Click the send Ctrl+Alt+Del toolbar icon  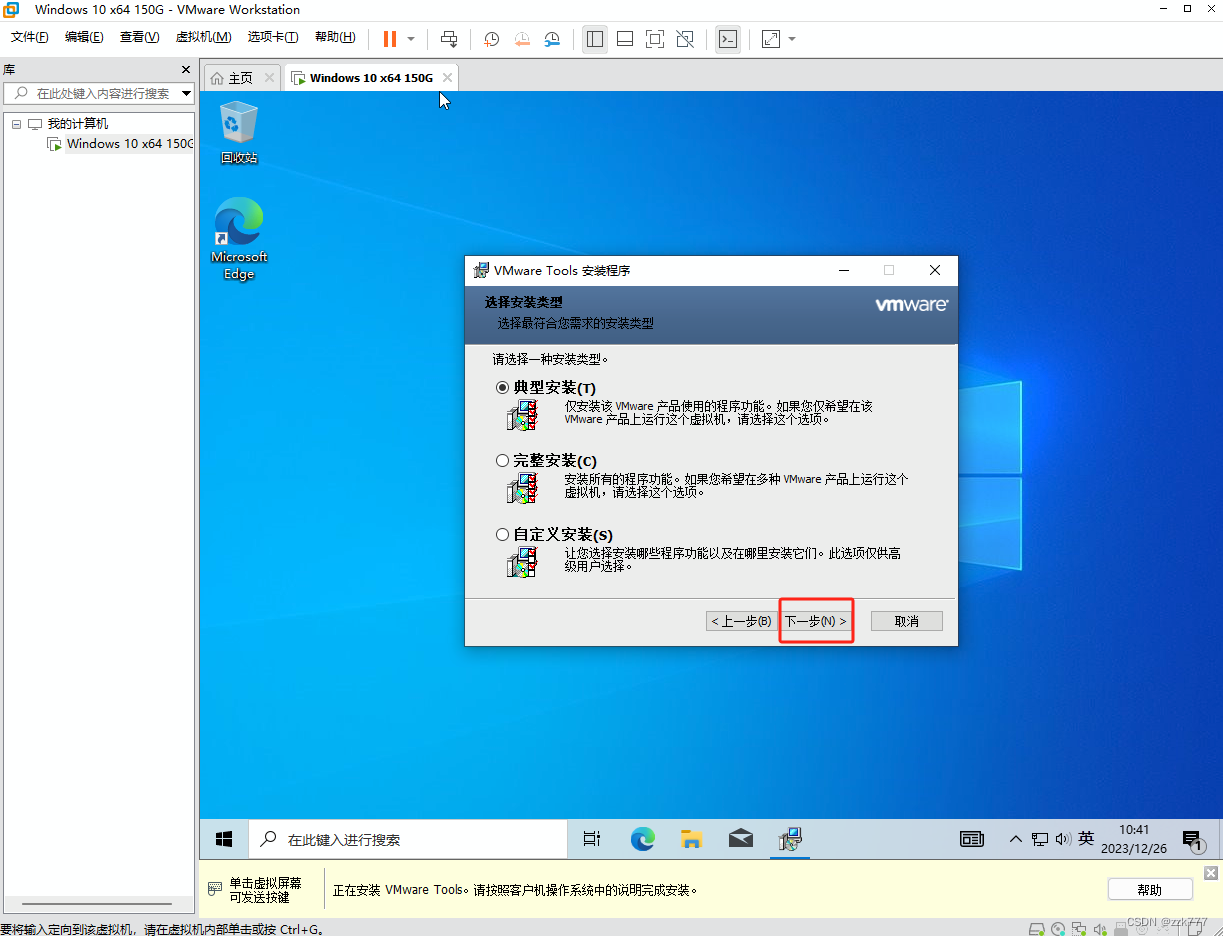click(x=449, y=39)
